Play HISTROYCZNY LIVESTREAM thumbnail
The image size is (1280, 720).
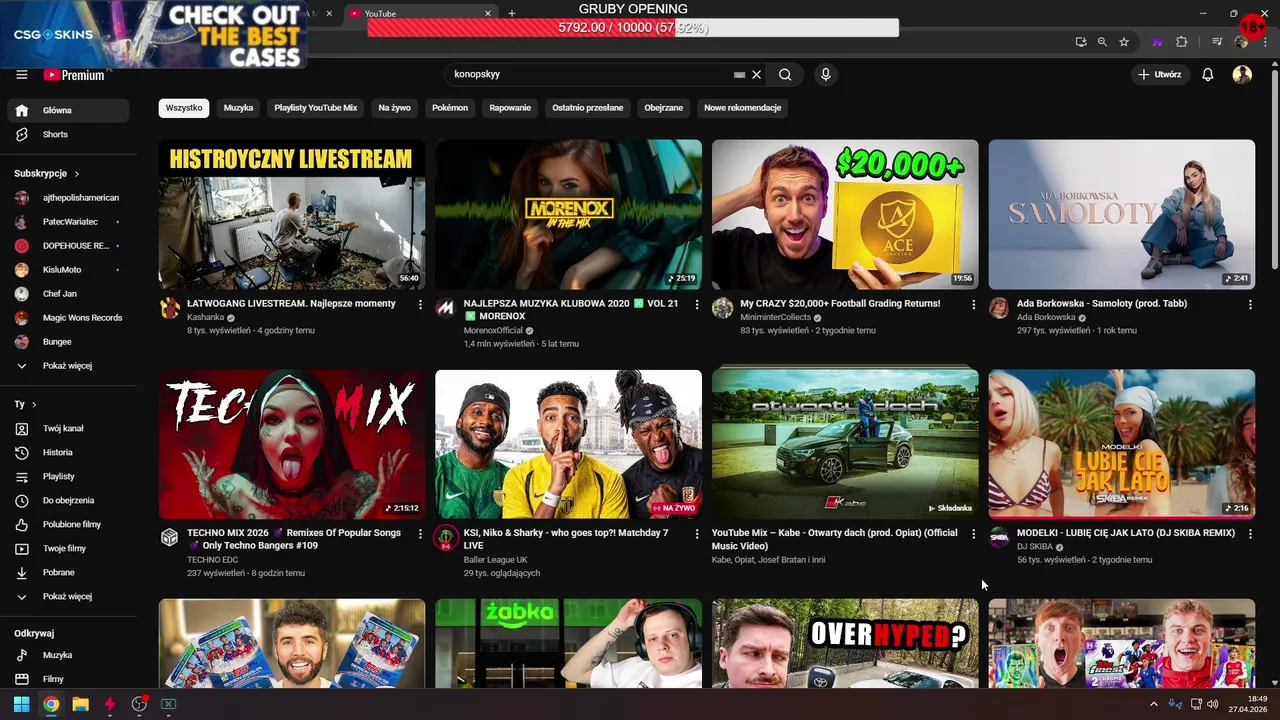click(x=292, y=214)
